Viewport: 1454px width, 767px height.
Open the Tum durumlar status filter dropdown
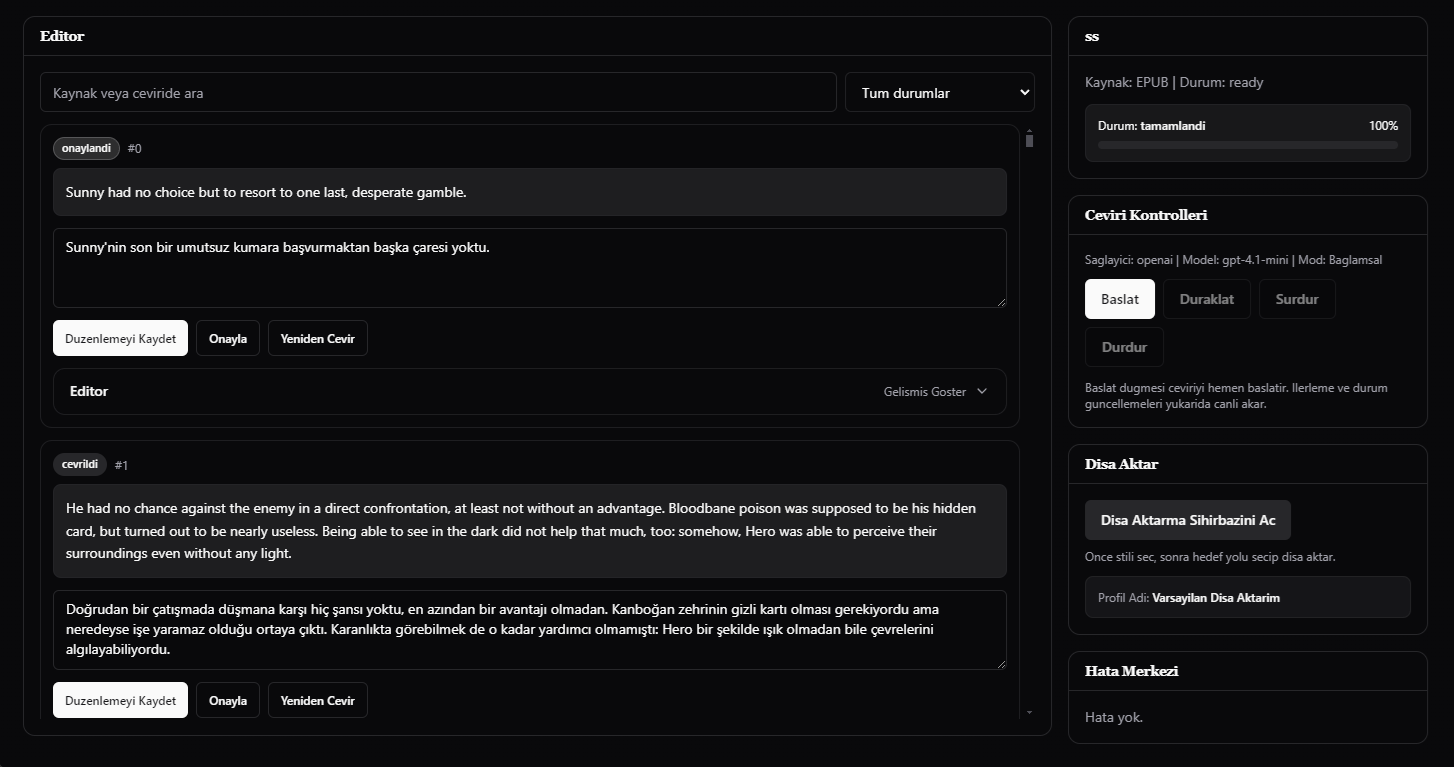pyautogui.click(x=939, y=93)
